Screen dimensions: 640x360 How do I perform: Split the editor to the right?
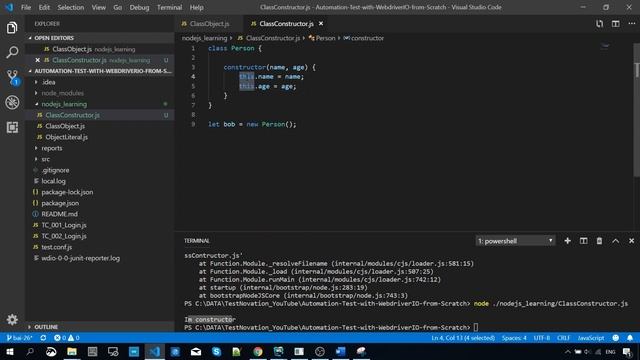point(616,24)
